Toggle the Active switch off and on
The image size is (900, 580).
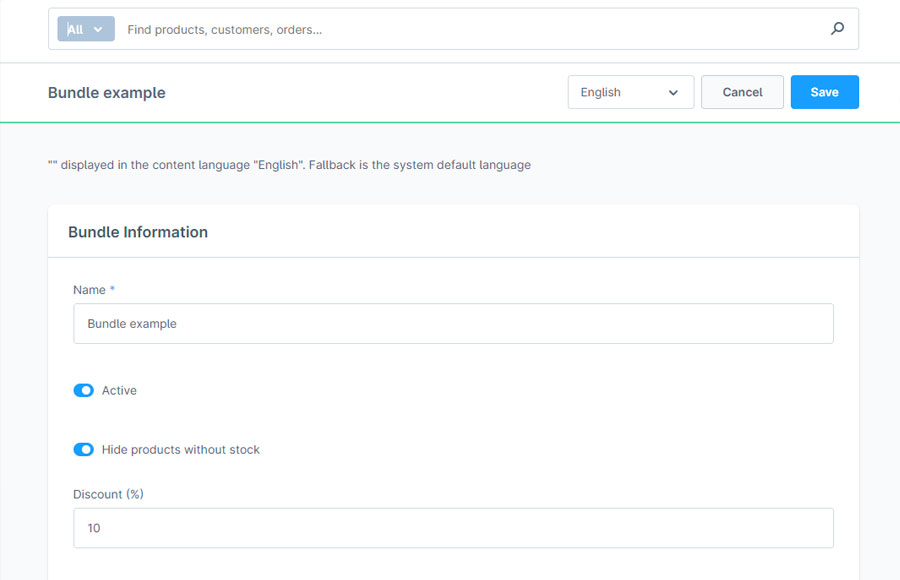point(83,390)
